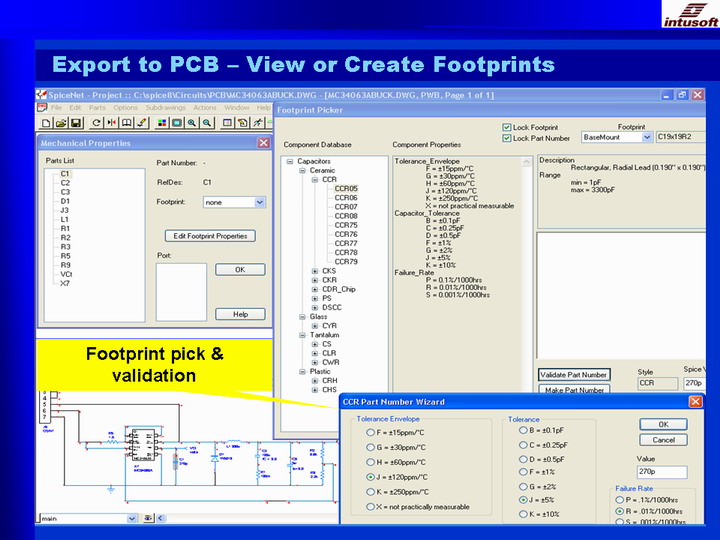
Task: Click OK in Mechanical Properties
Action: click(240, 270)
